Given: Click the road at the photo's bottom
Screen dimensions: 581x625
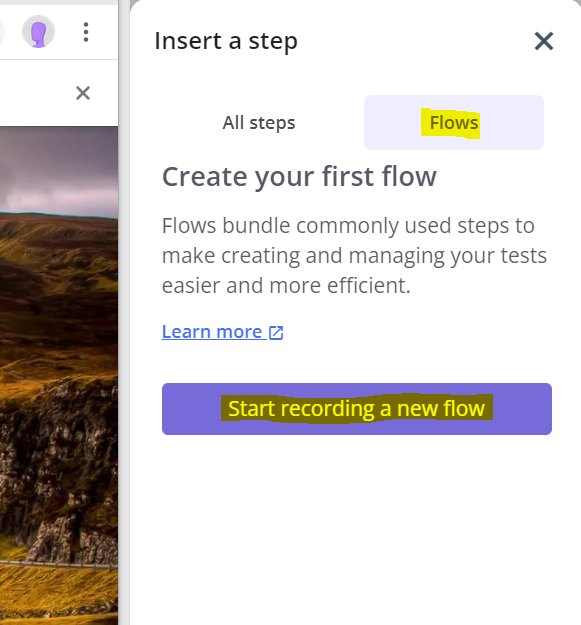Looking at the screenshot, I should (59, 563).
